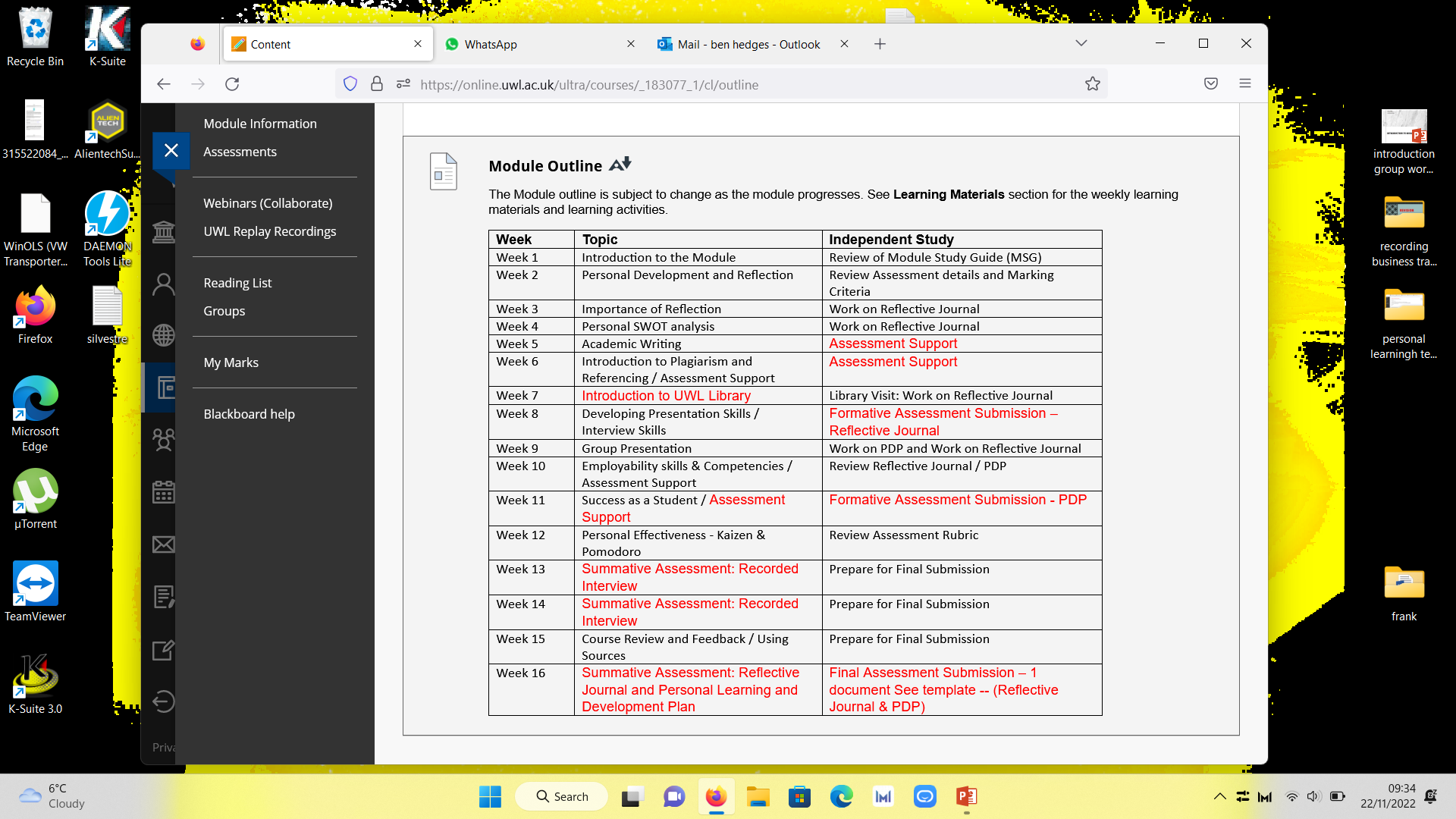Viewport: 1456px width, 819px height.
Task: Go back with the browser back arrow
Action: pos(164,84)
